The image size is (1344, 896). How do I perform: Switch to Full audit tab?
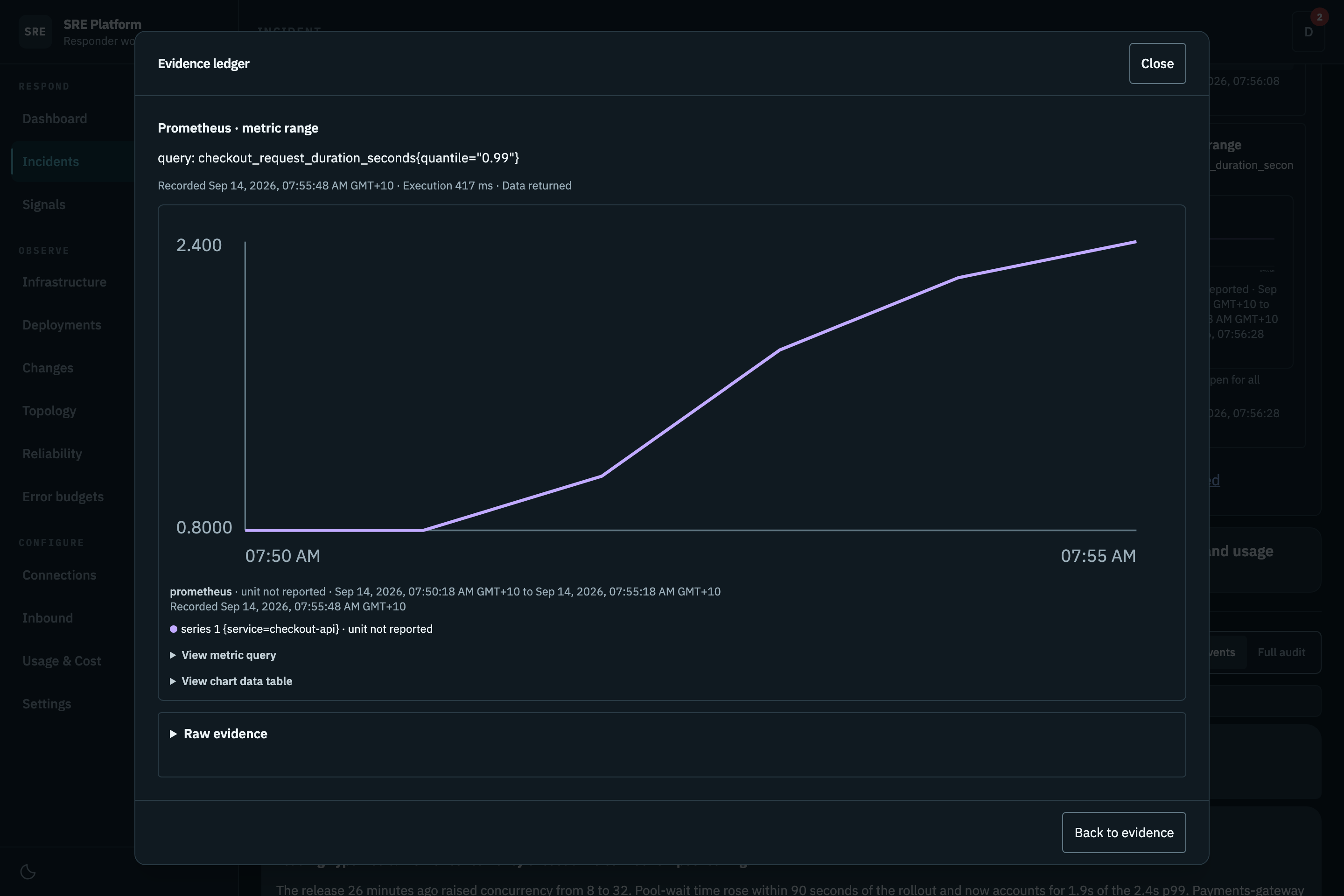coord(1281,652)
